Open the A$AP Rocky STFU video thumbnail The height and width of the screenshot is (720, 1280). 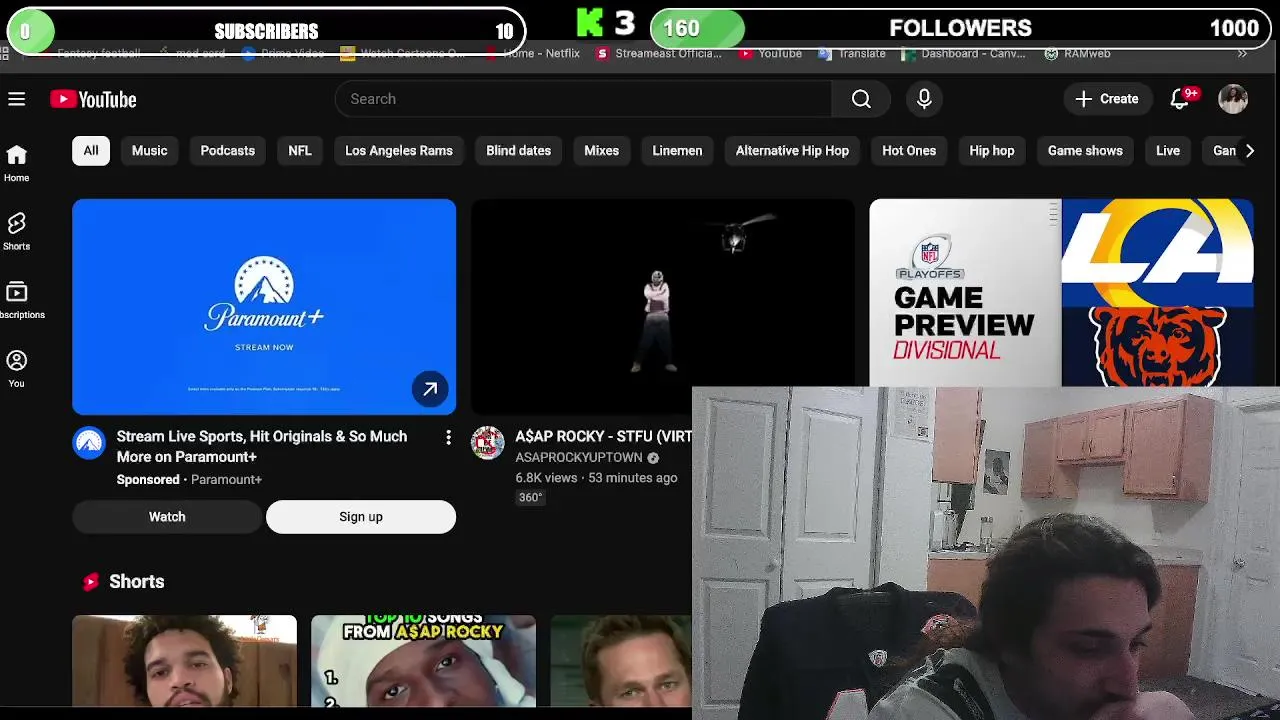pyautogui.click(x=663, y=306)
